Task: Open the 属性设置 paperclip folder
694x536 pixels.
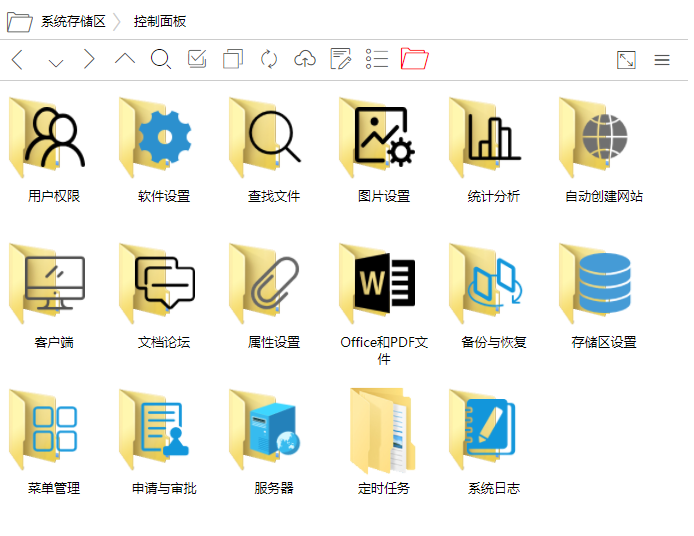Action: [265, 283]
